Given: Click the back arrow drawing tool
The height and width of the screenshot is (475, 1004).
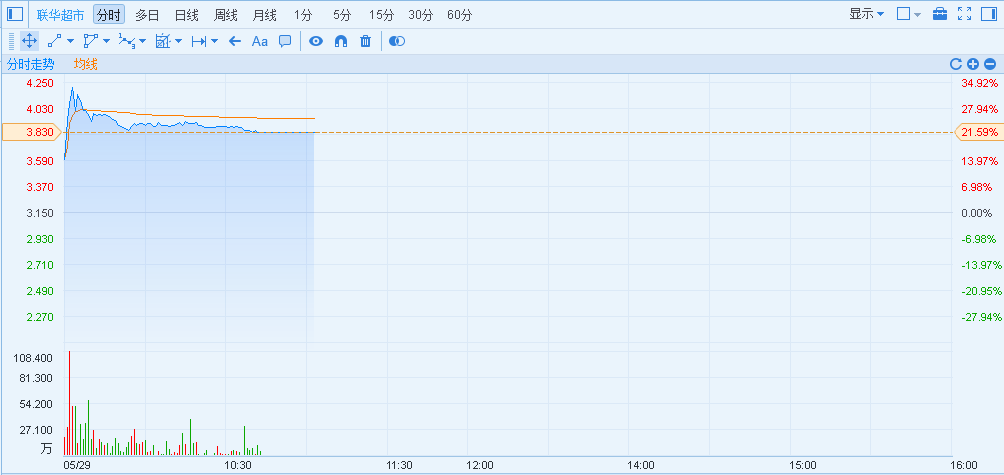Looking at the screenshot, I should click(235, 41).
